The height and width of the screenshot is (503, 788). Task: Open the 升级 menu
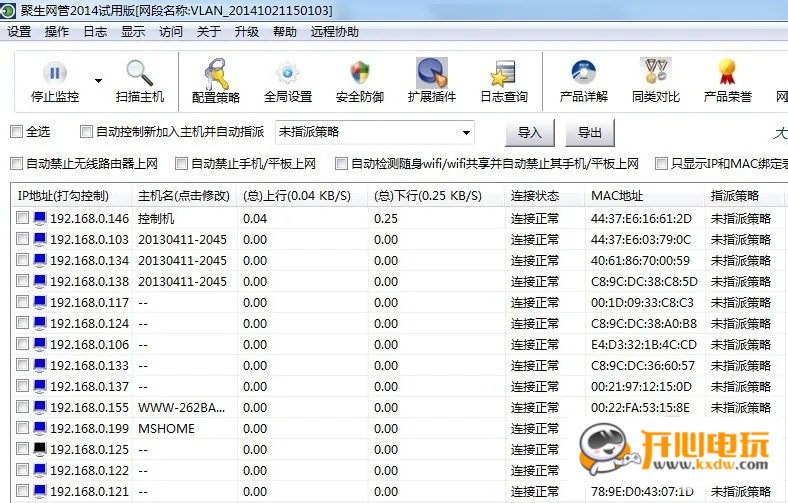point(247,32)
